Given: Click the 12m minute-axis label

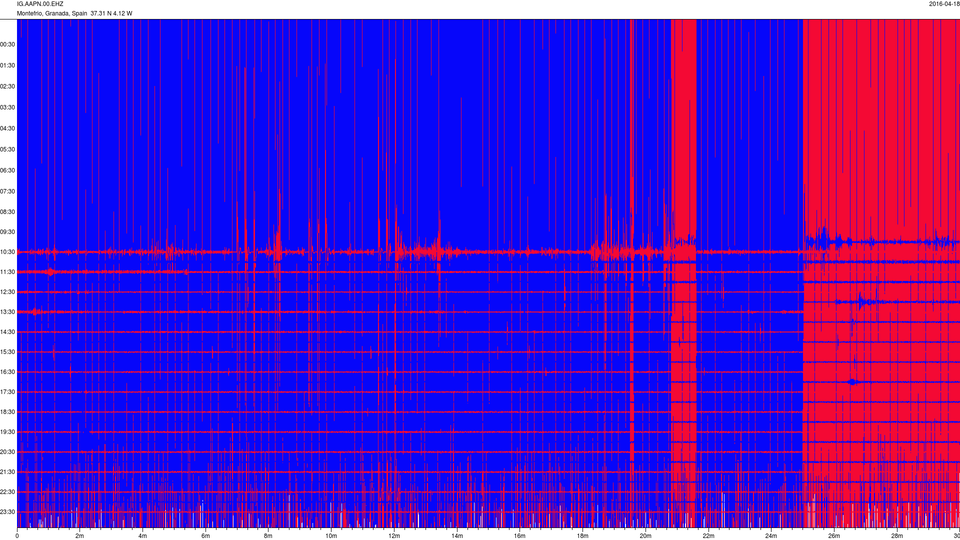Looking at the screenshot, I should point(394,536).
